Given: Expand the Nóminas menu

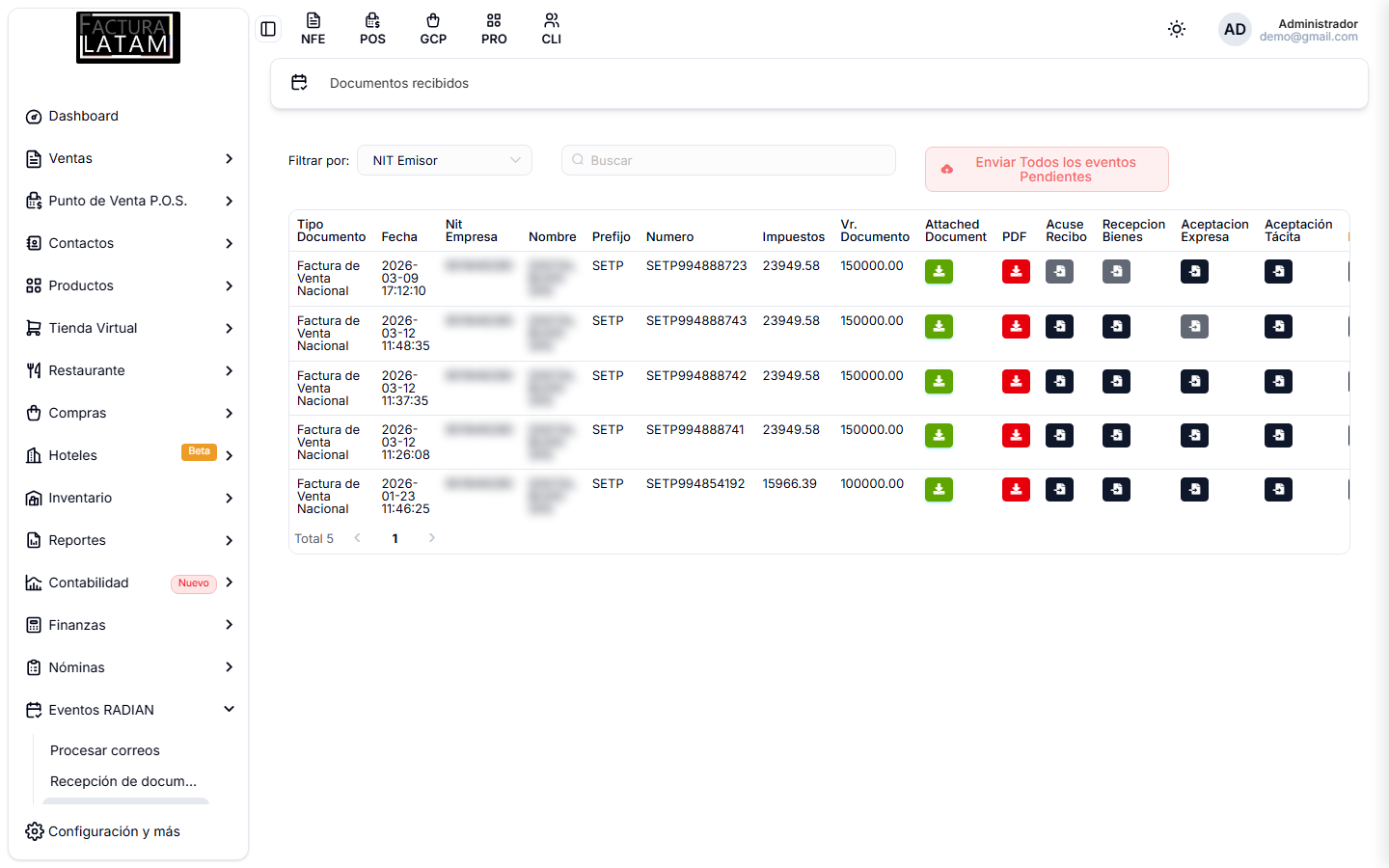Looking at the screenshot, I should point(129,667).
